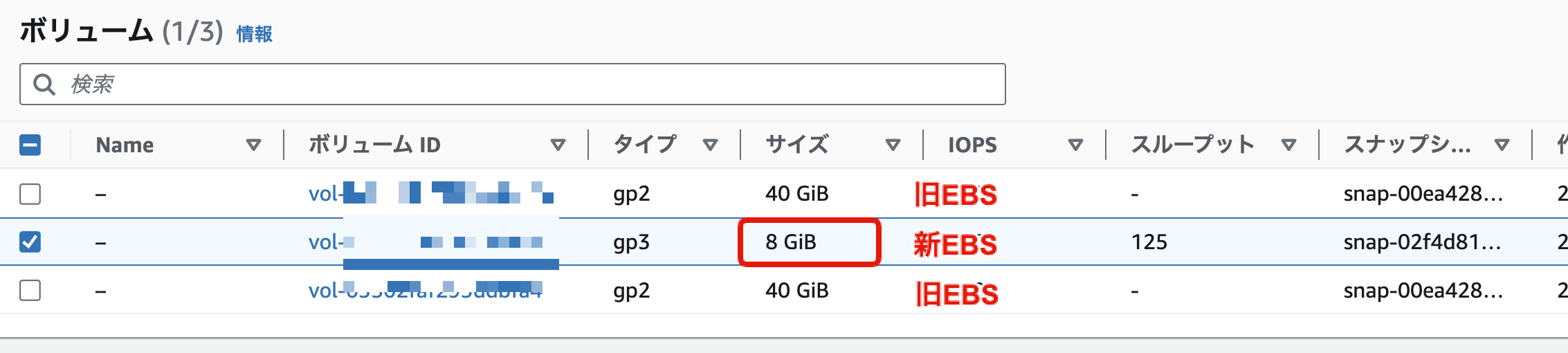Click the タイプ column sort arrow
The height and width of the screenshot is (353, 1568).
pyautogui.click(x=710, y=145)
